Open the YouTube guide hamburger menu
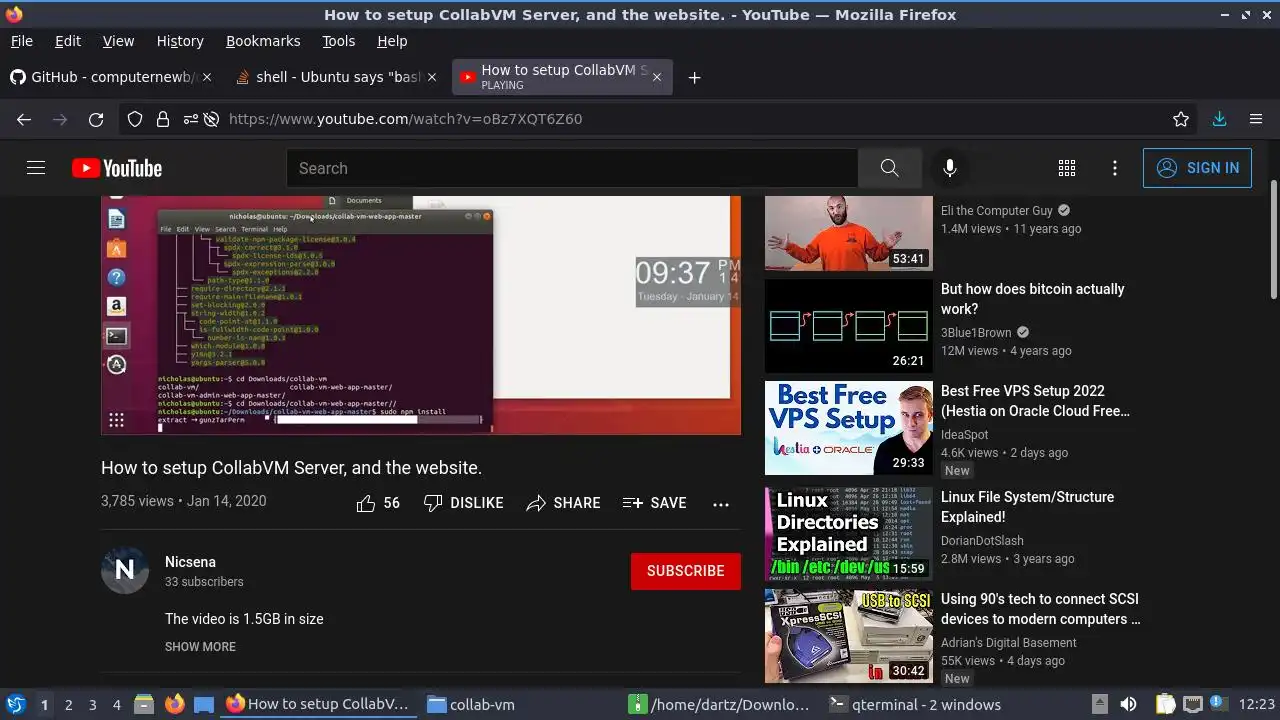The width and height of the screenshot is (1280, 720). [x=36, y=168]
